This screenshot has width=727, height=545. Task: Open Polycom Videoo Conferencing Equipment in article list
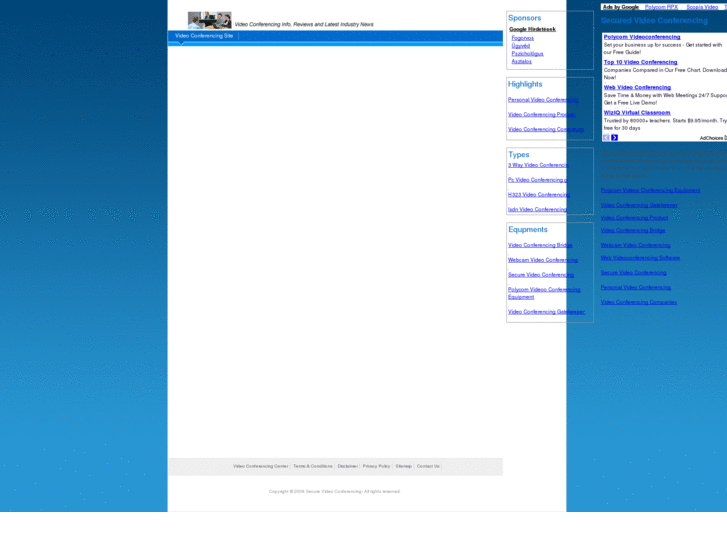tap(650, 190)
